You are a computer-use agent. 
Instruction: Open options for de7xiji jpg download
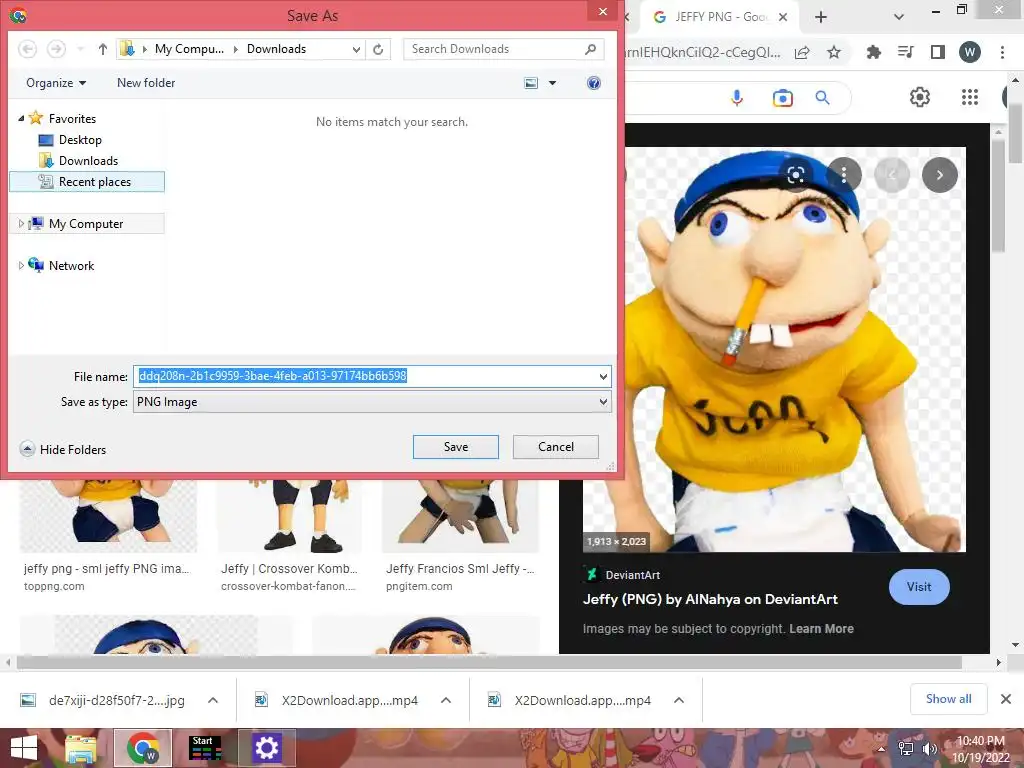coord(213,700)
